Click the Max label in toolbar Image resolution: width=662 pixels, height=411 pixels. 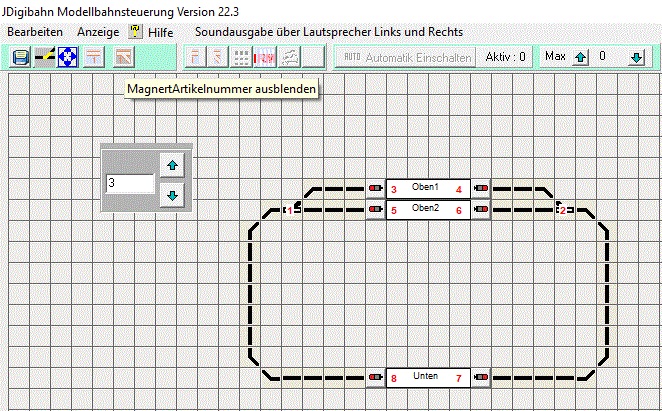pyautogui.click(x=555, y=56)
